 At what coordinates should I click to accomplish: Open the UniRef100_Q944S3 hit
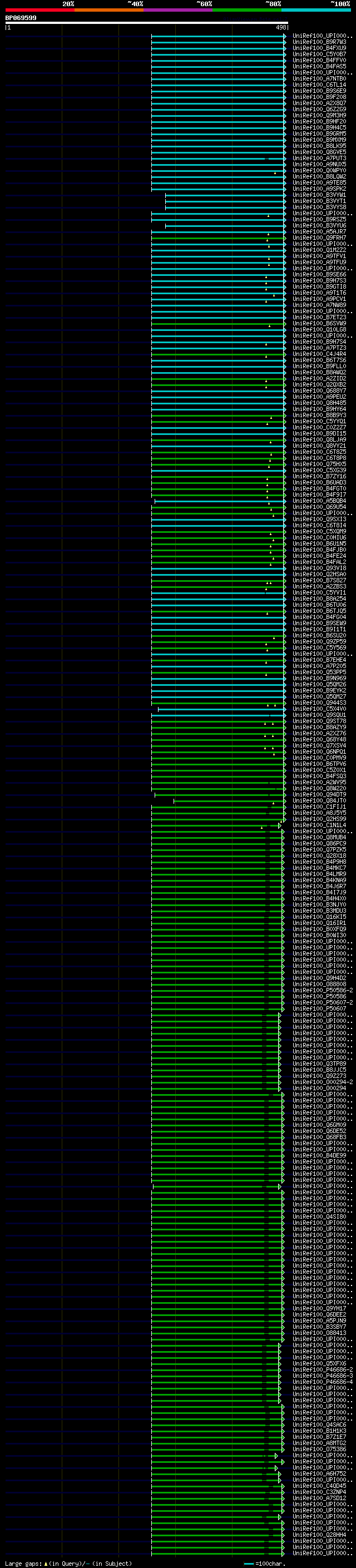click(x=319, y=703)
